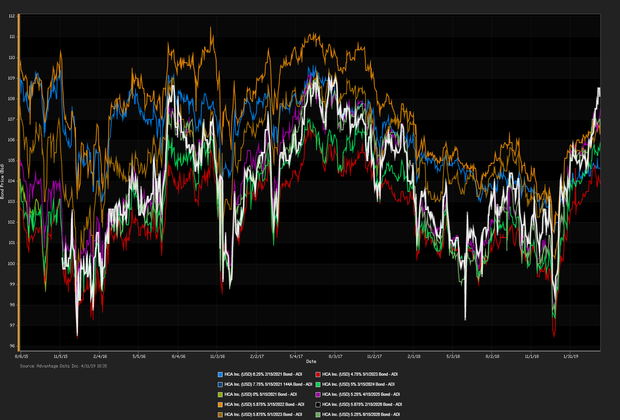Click the 104 price axis label
Screen dimensions: 620x420
click(12, 181)
